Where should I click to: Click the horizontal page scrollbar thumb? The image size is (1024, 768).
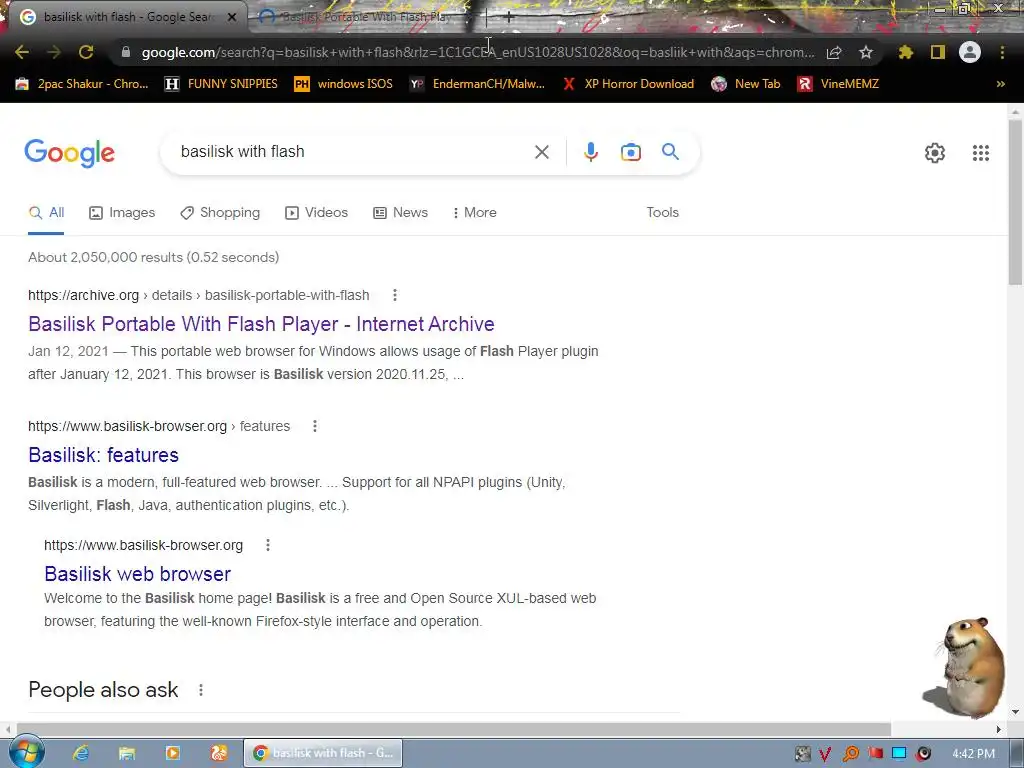tap(453, 729)
